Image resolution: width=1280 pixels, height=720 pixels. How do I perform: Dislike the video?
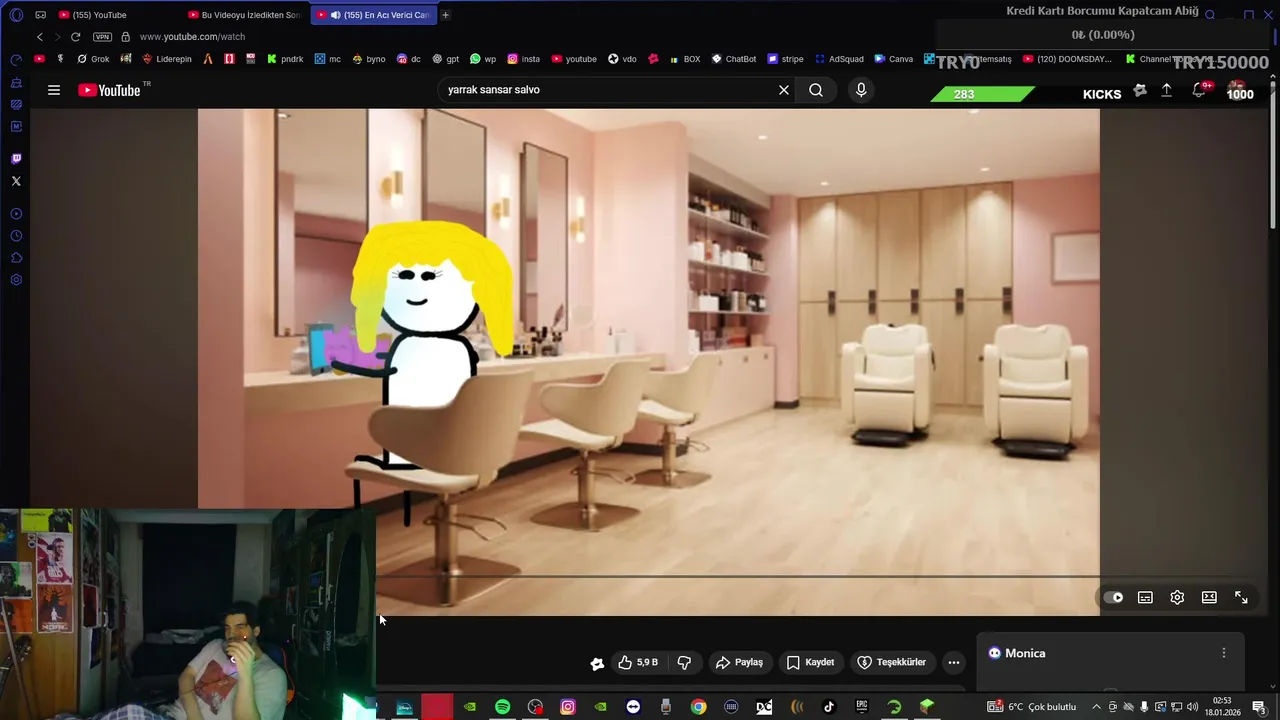[685, 662]
